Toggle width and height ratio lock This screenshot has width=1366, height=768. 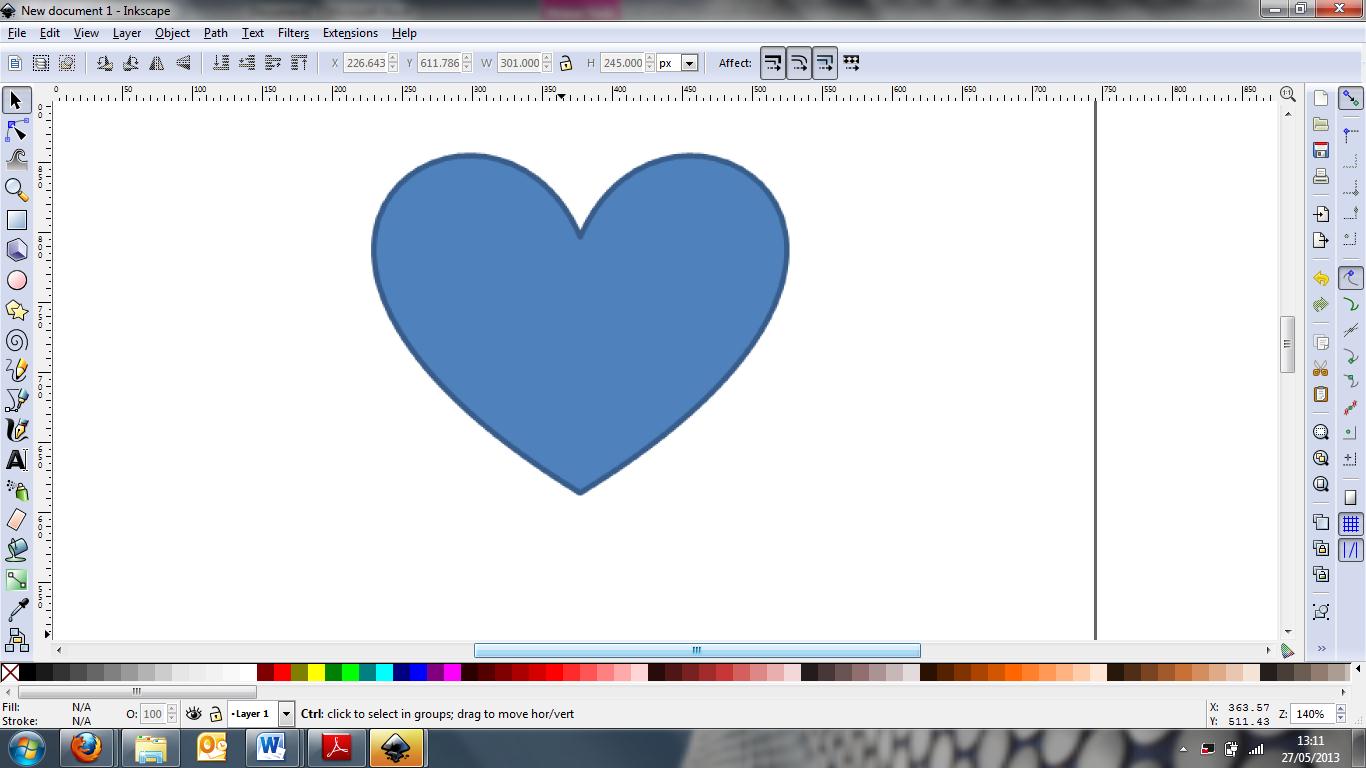(566, 63)
